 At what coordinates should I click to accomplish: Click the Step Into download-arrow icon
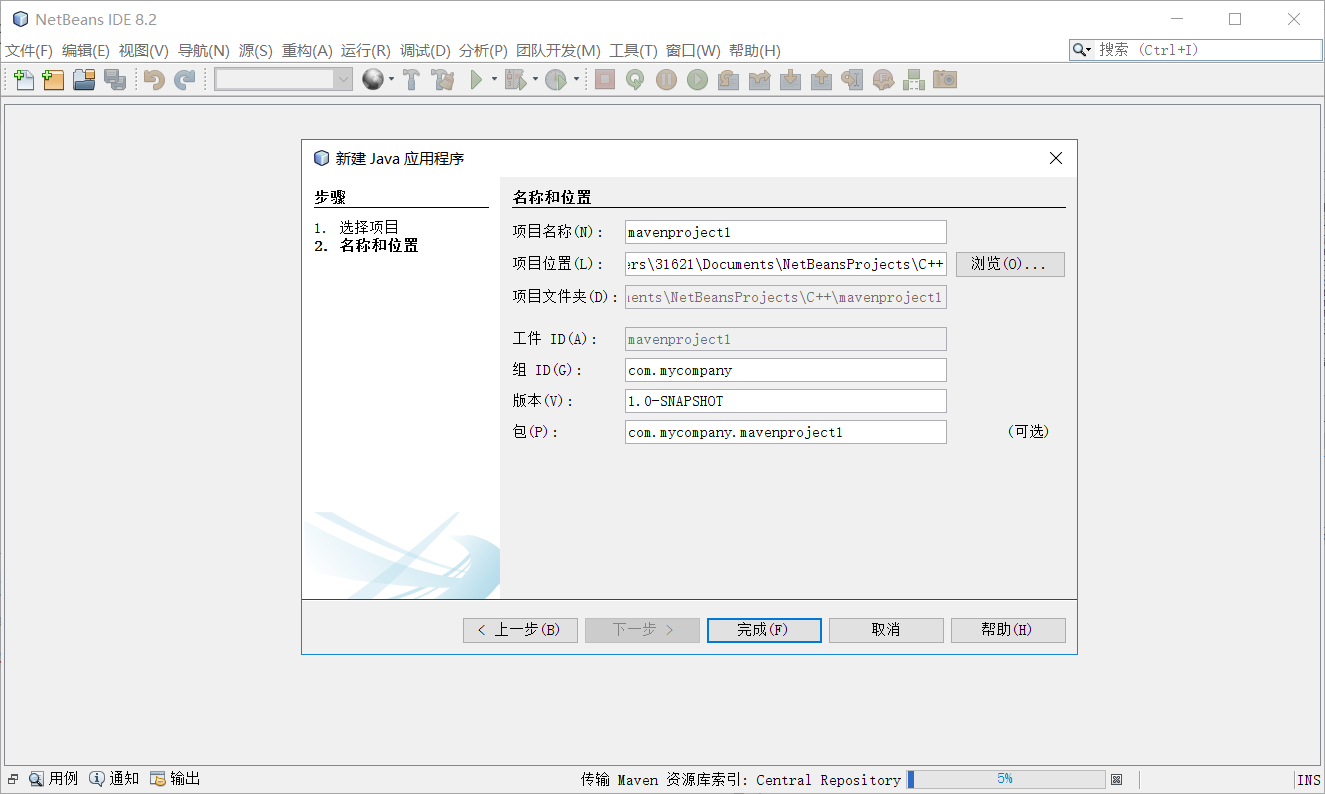coord(790,80)
